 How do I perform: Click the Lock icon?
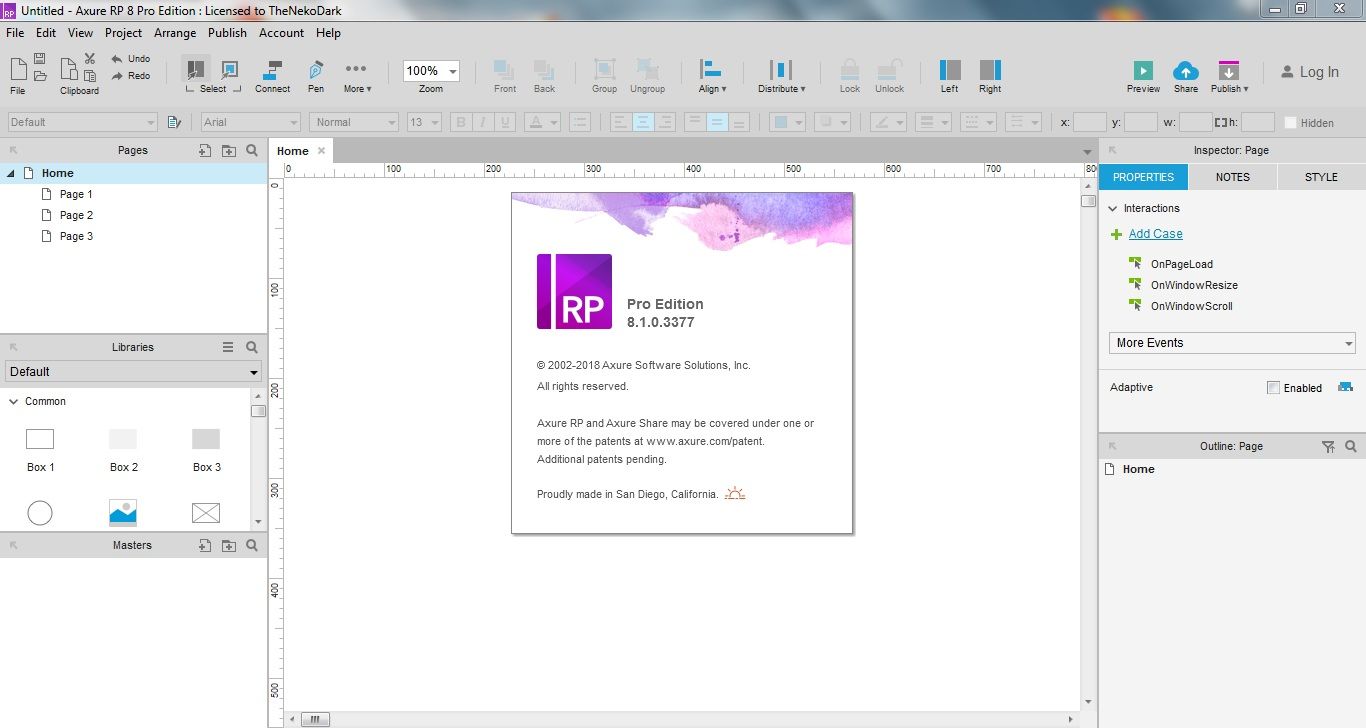click(x=850, y=69)
